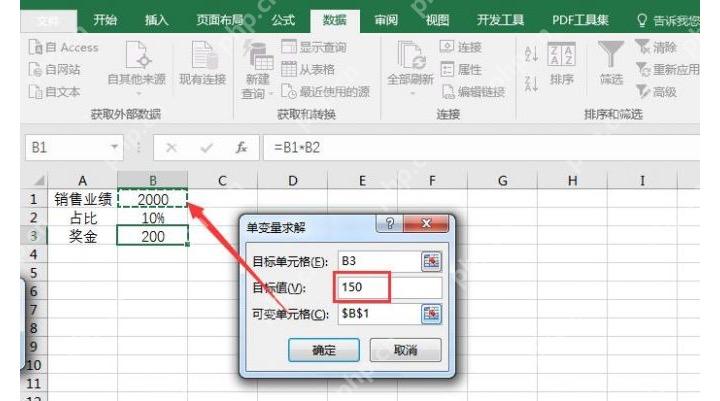This screenshot has width=720, height=401.
Task: Select column G header
Action: 502,181
